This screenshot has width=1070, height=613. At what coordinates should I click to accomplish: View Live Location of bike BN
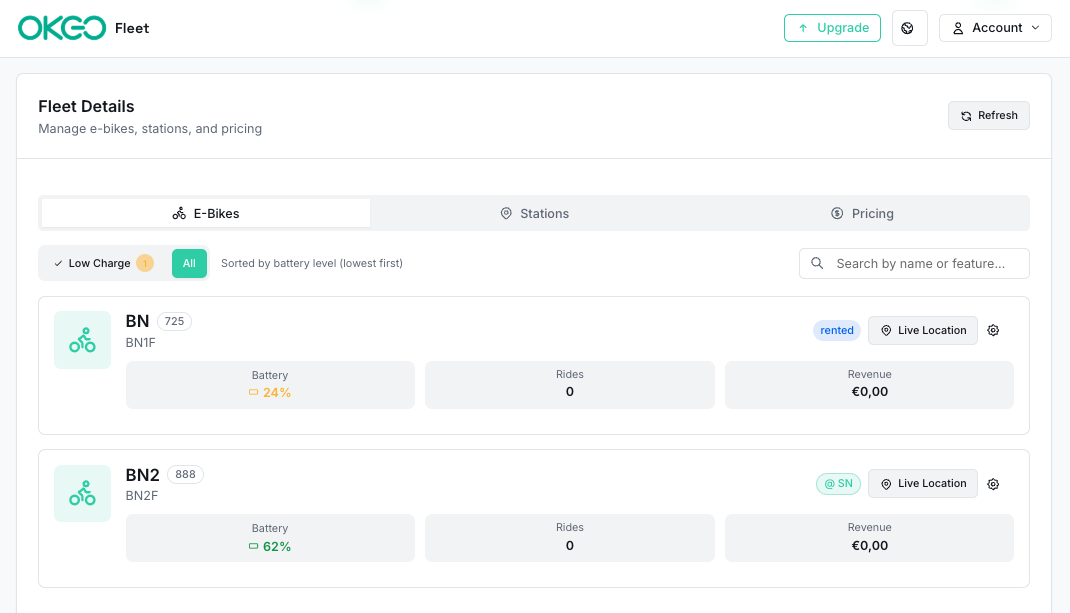coord(922,330)
